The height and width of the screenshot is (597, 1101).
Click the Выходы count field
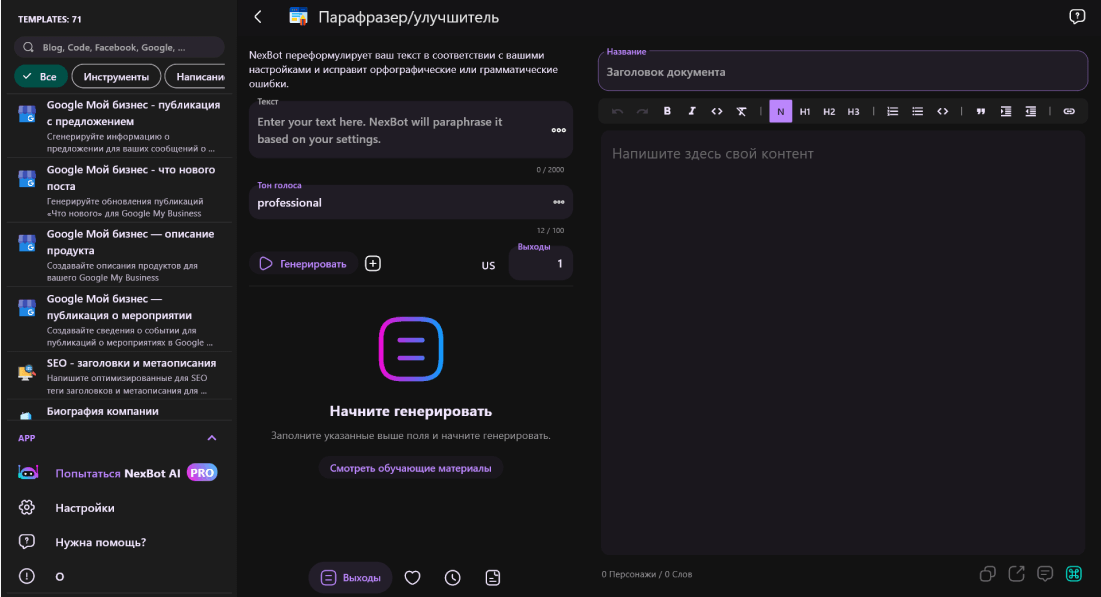tap(541, 263)
